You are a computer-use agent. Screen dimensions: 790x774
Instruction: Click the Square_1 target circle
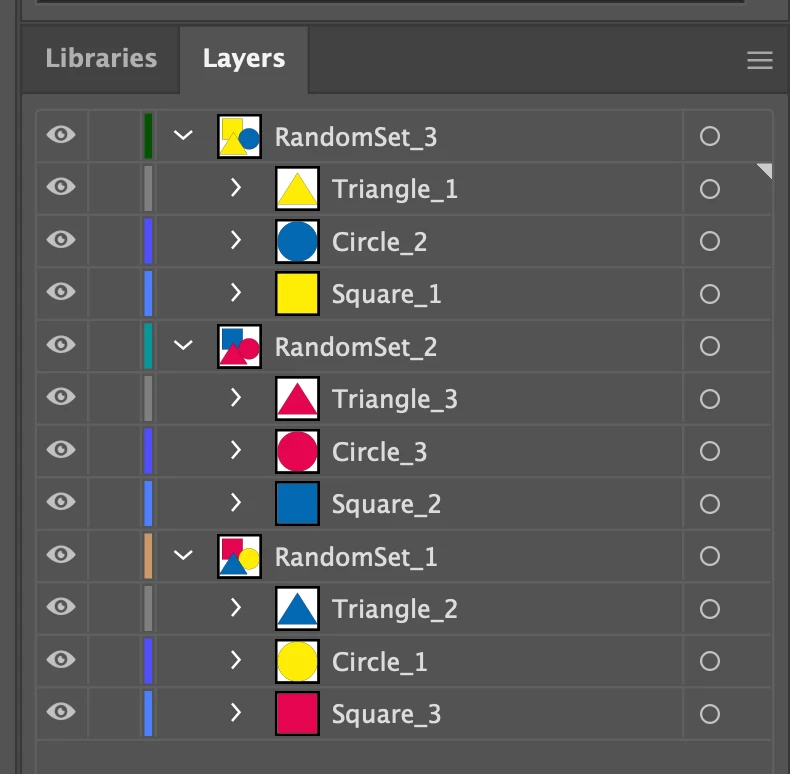(x=709, y=294)
